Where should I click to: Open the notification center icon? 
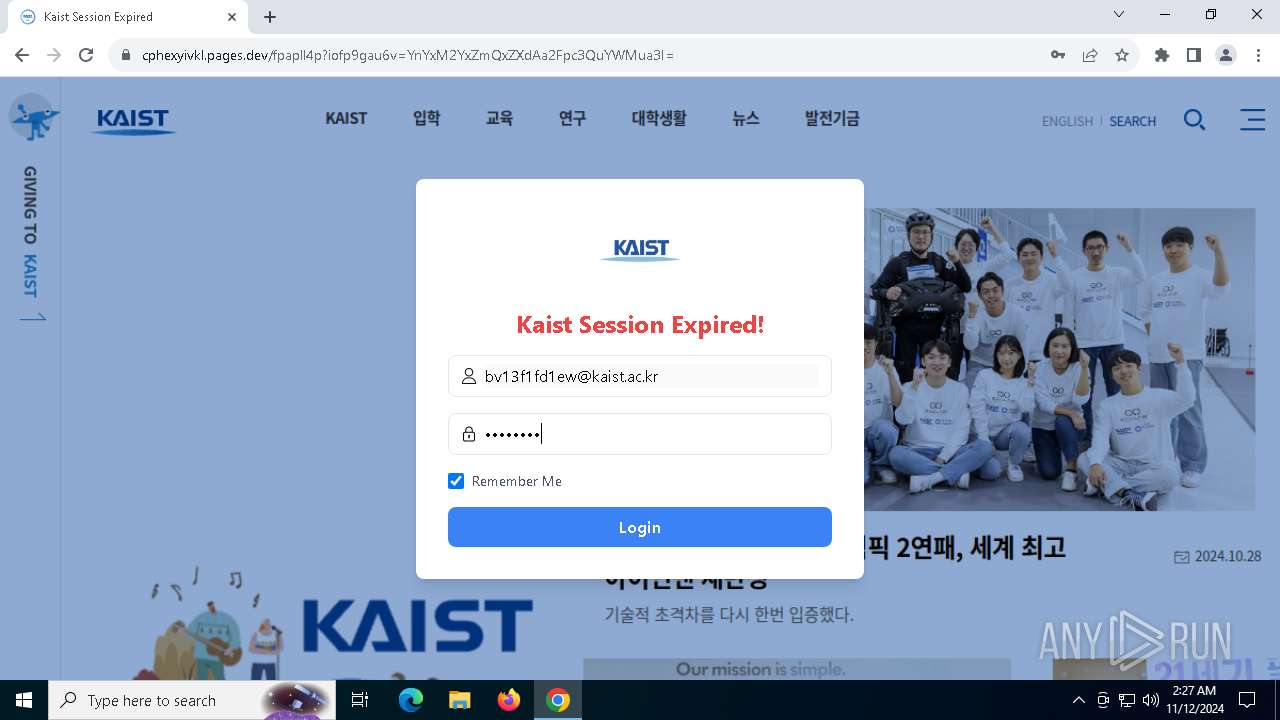1247,700
